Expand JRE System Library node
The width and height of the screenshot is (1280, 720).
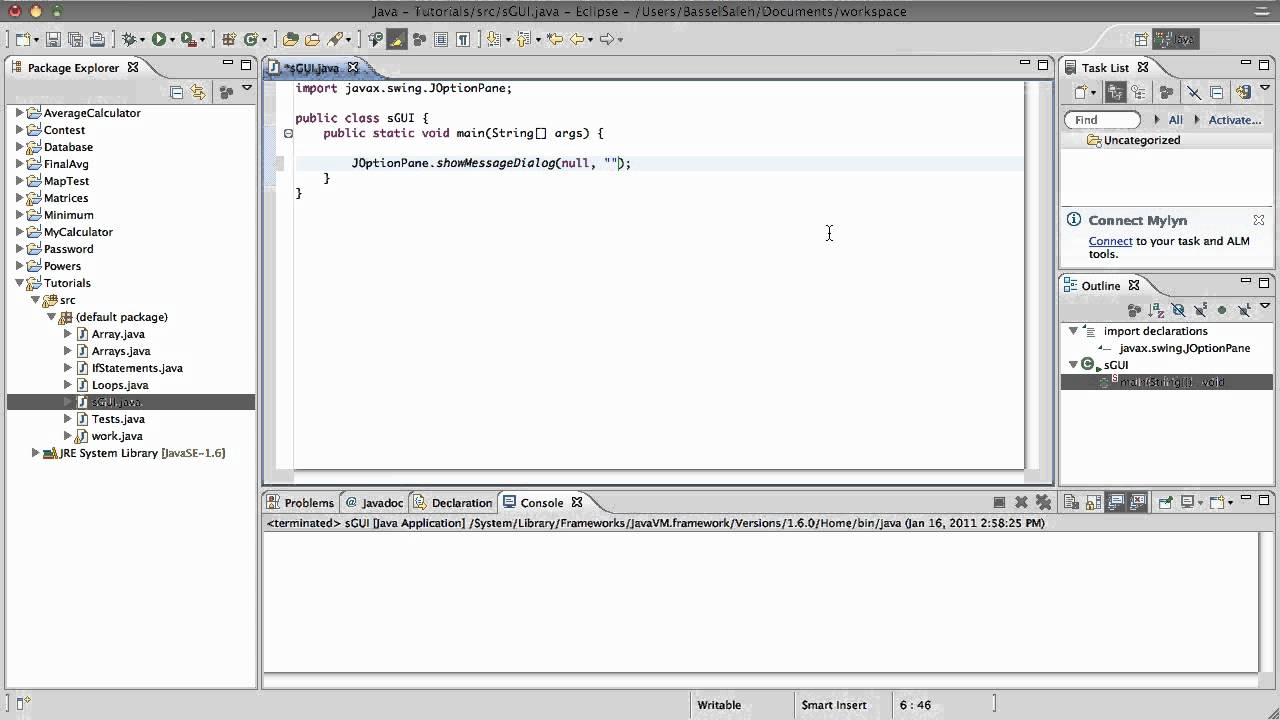[x=35, y=453]
